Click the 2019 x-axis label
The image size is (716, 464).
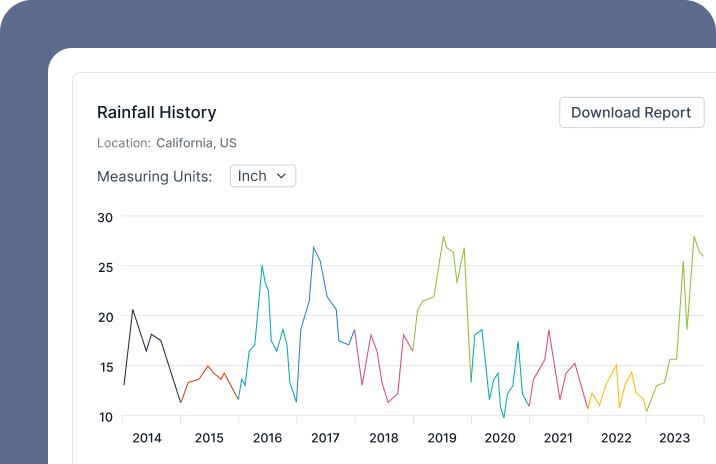click(442, 438)
